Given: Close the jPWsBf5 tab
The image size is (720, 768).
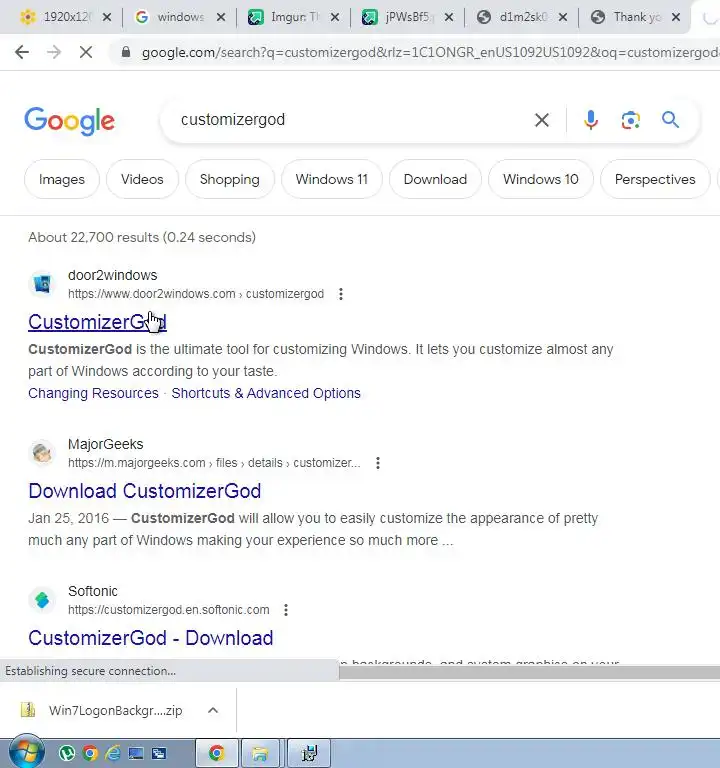Looking at the screenshot, I should [x=449, y=17].
